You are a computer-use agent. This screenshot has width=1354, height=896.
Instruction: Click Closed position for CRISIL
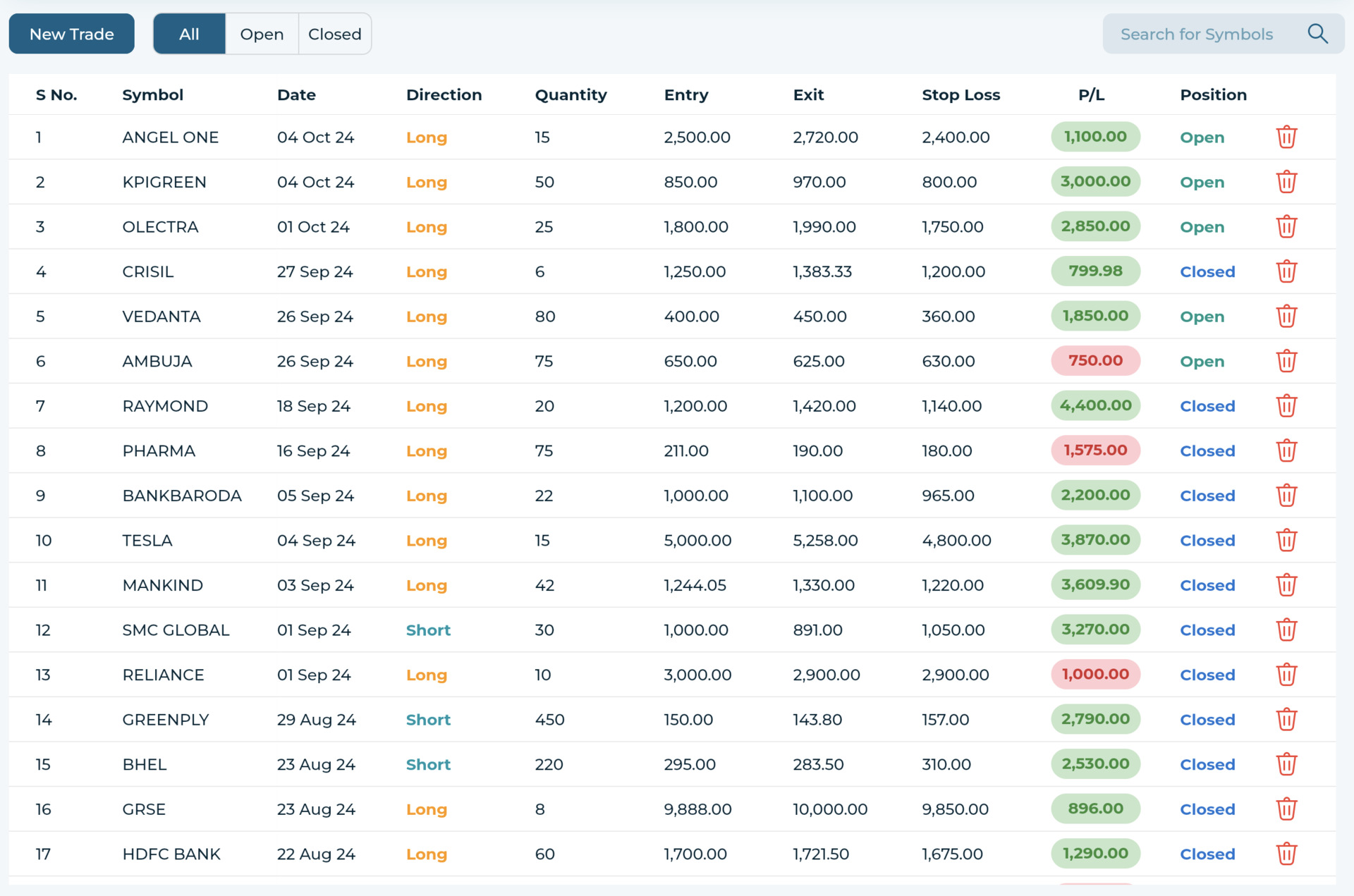coord(1207,271)
